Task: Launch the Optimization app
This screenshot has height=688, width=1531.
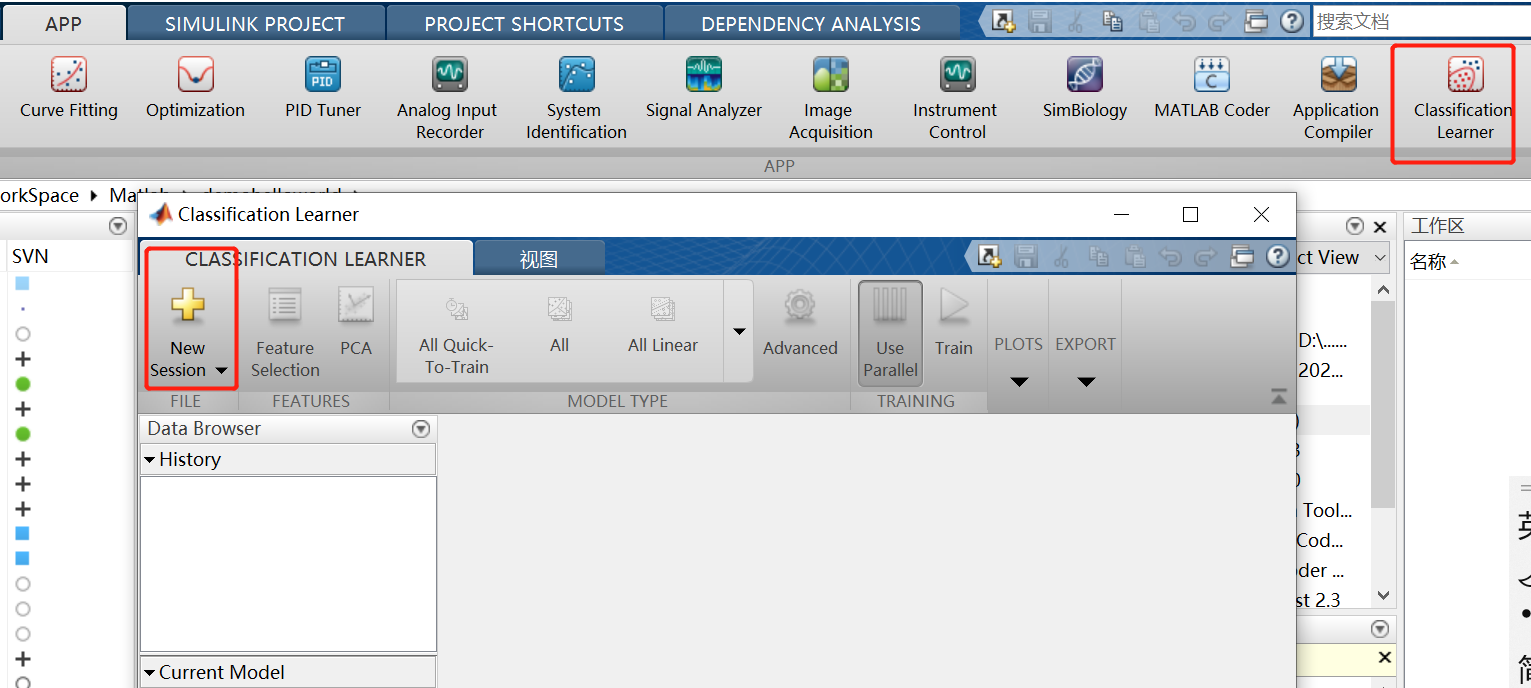Action: (x=195, y=87)
